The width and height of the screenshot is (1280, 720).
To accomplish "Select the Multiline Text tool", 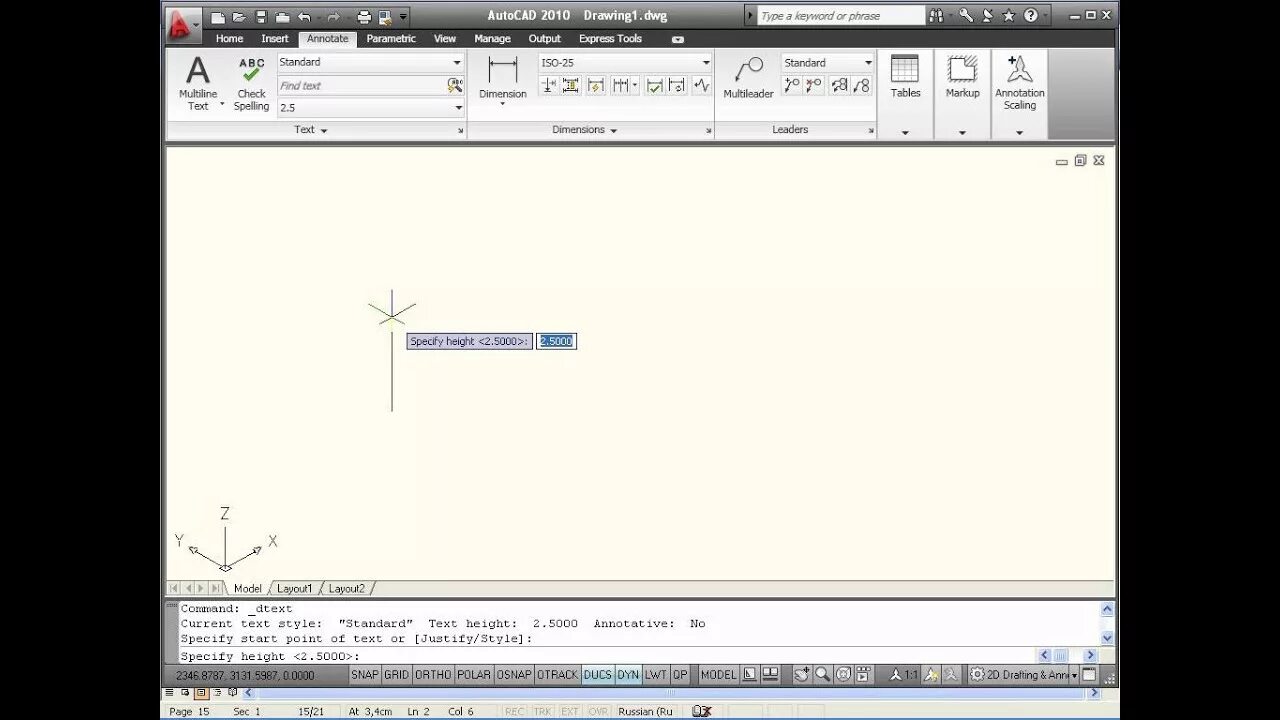I will pos(198,83).
